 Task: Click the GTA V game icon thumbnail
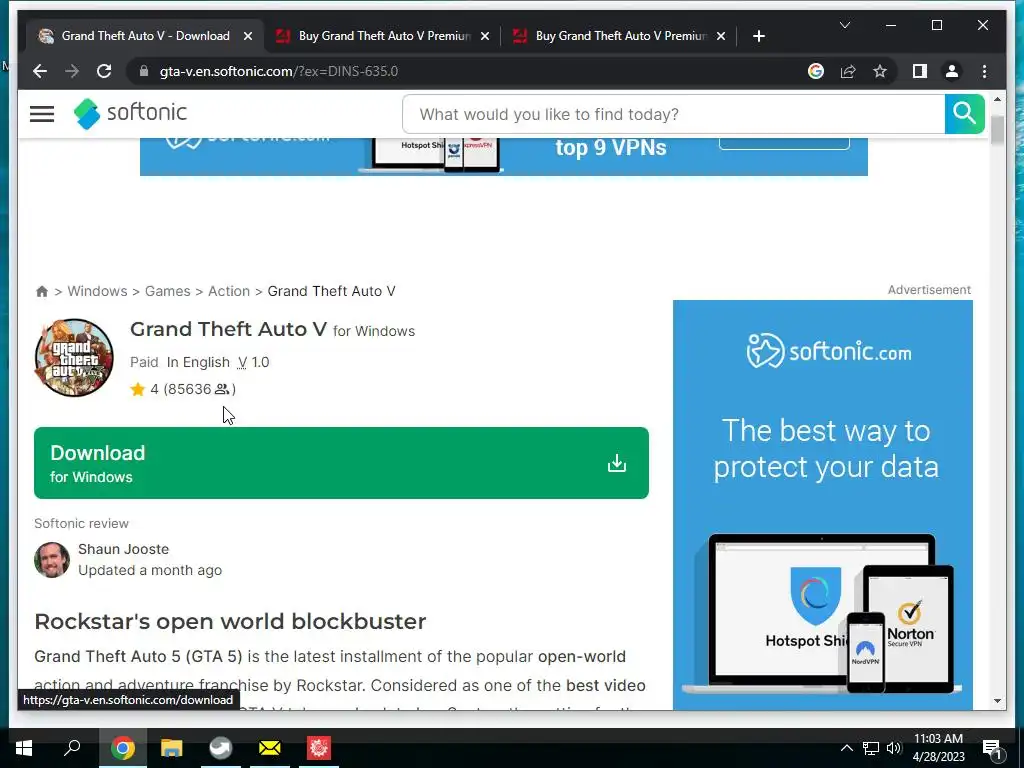click(x=74, y=357)
